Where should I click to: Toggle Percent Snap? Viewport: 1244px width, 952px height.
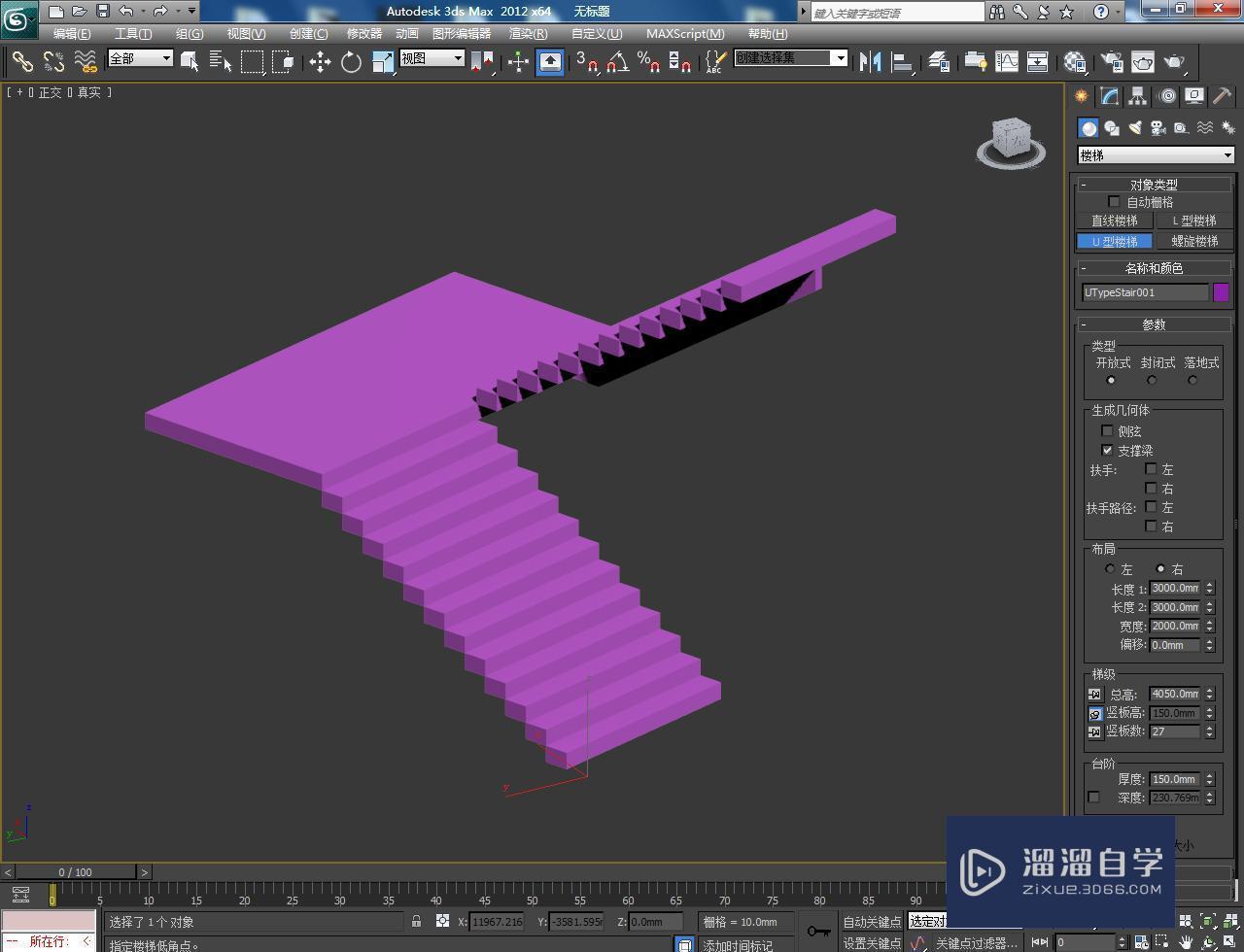coord(648,62)
